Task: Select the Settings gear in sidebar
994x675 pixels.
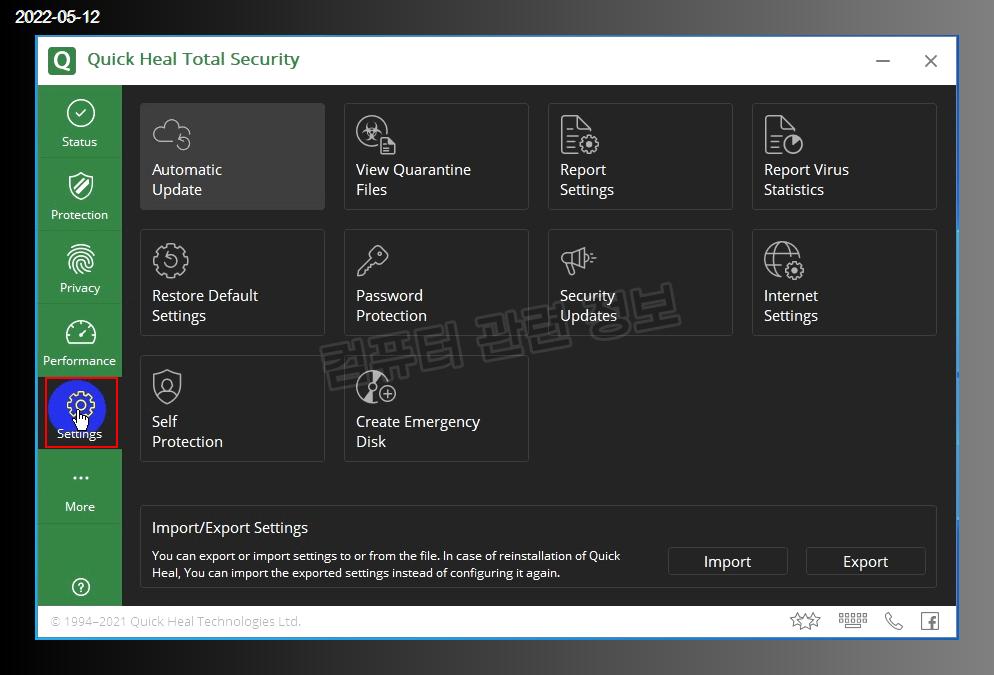Action: pos(81,413)
